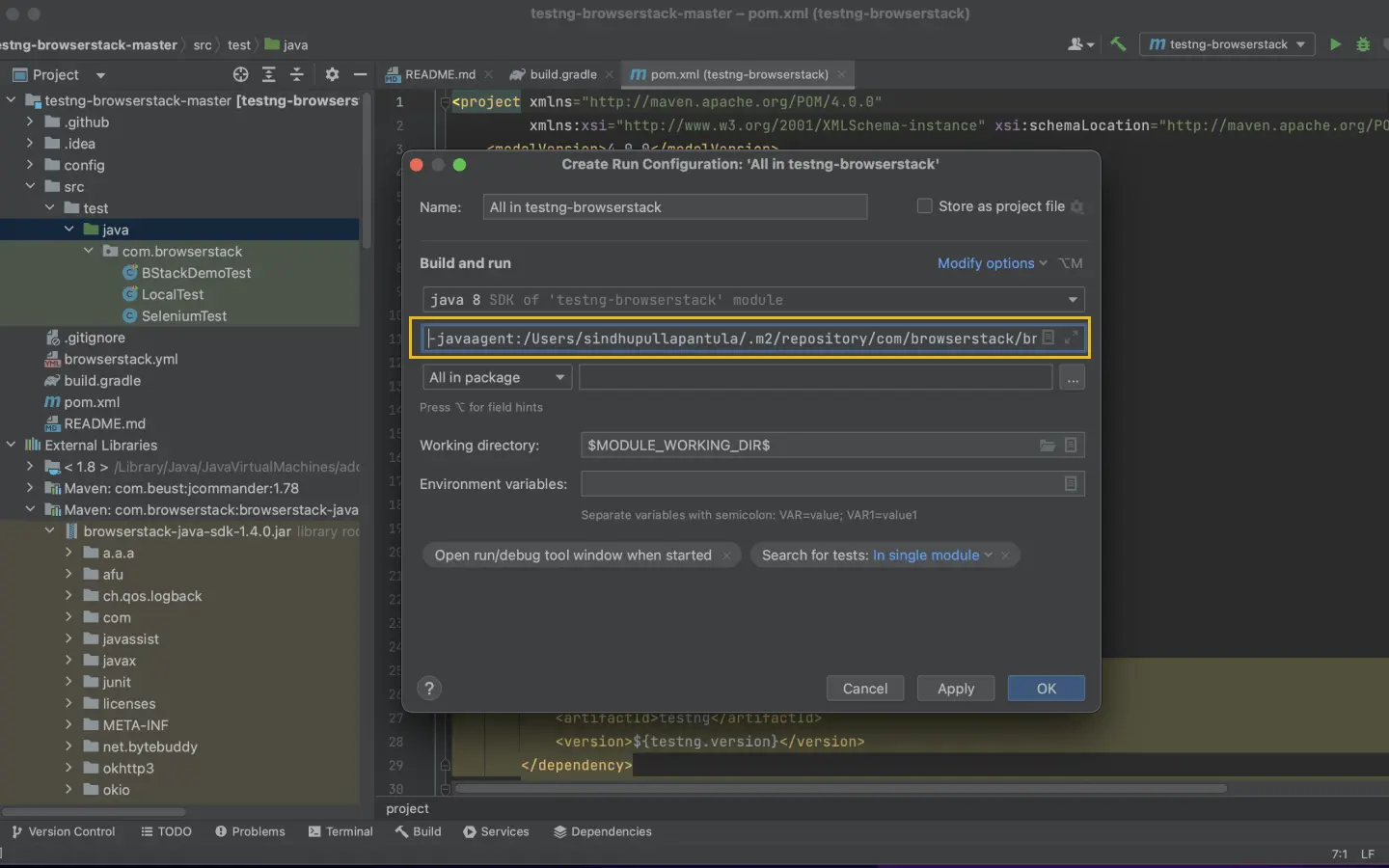Screen dimensions: 1389x868
Task: Enable Store as project file checkbox
Action: pos(924,206)
